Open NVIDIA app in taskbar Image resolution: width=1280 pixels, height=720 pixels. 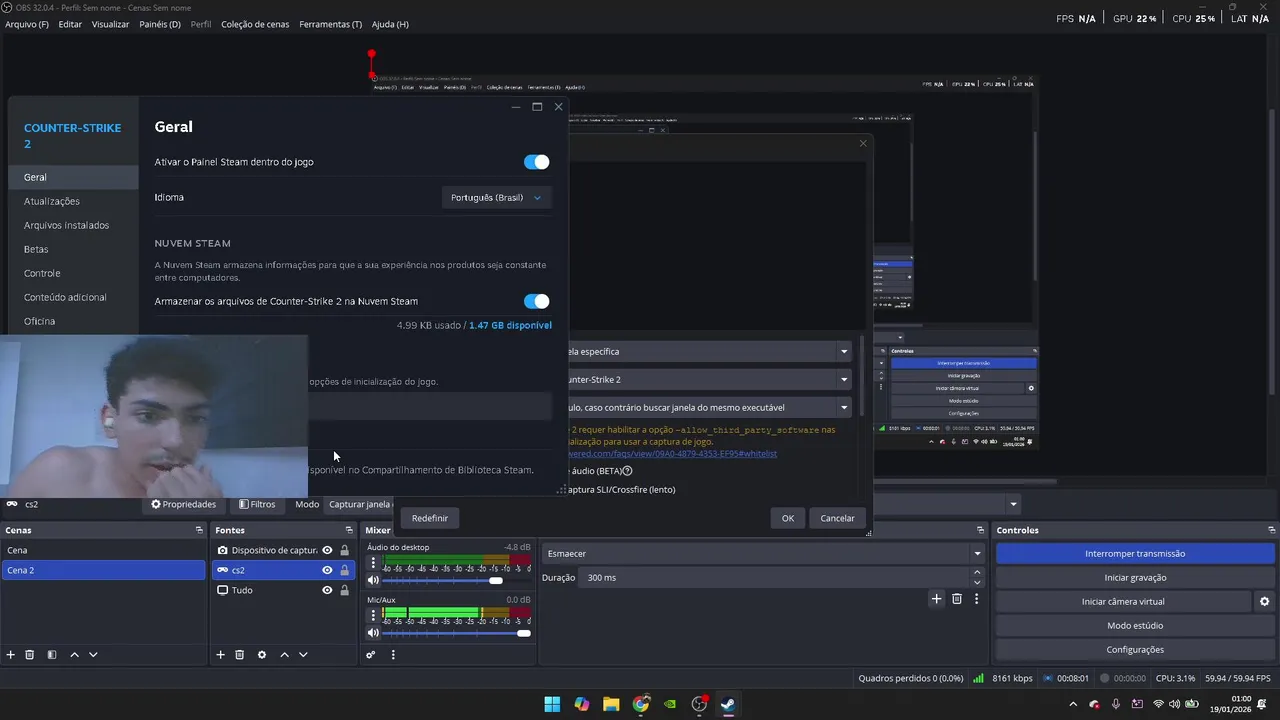tap(670, 704)
